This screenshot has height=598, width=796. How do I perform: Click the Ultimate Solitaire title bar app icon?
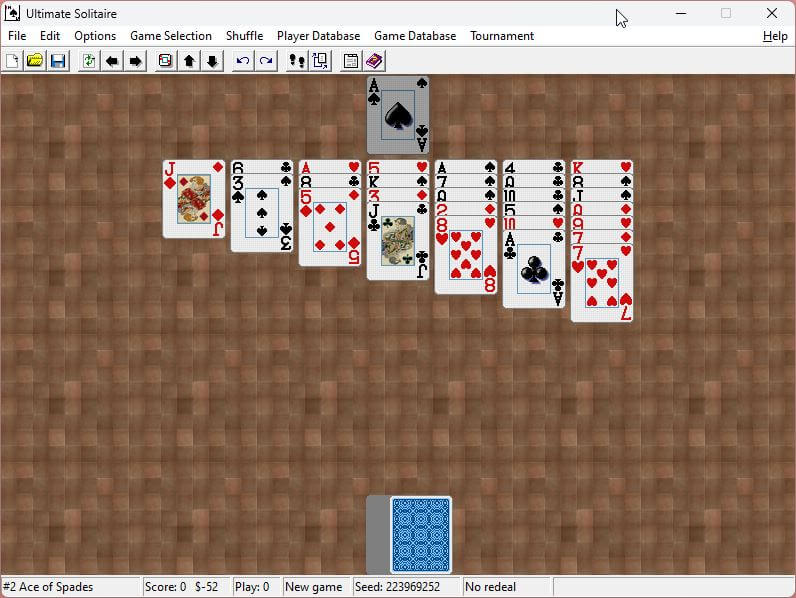12,13
